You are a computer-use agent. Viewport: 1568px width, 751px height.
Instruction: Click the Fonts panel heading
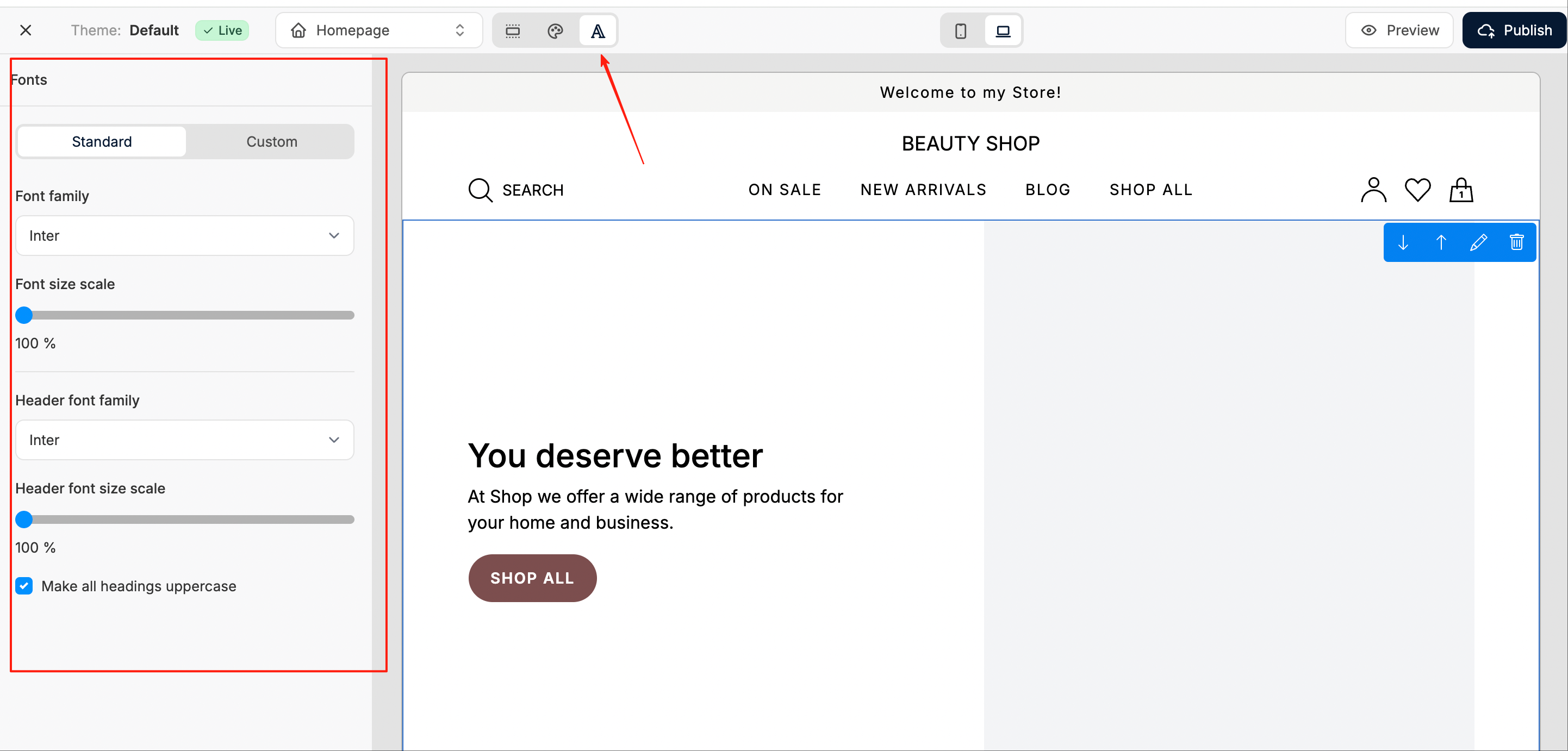pyautogui.click(x=29, y=80)
